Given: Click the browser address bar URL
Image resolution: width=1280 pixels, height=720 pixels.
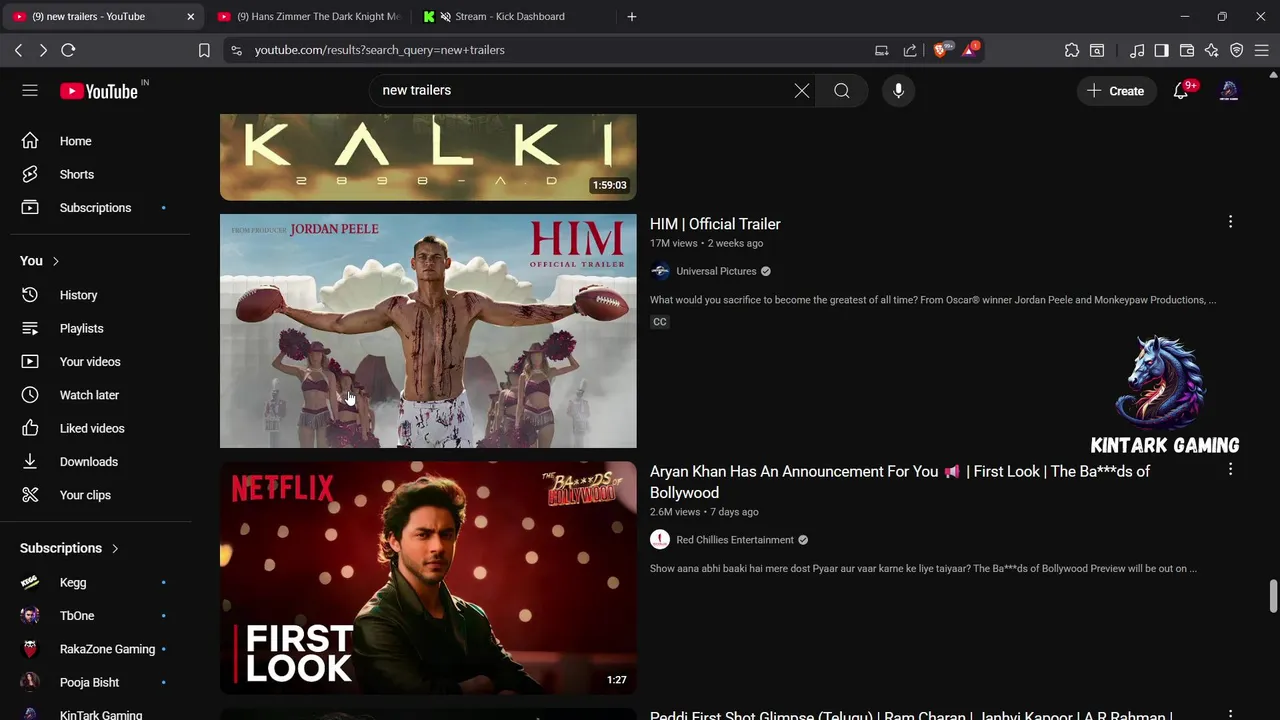Looking at the screenshot, I should tap(380, 50).
